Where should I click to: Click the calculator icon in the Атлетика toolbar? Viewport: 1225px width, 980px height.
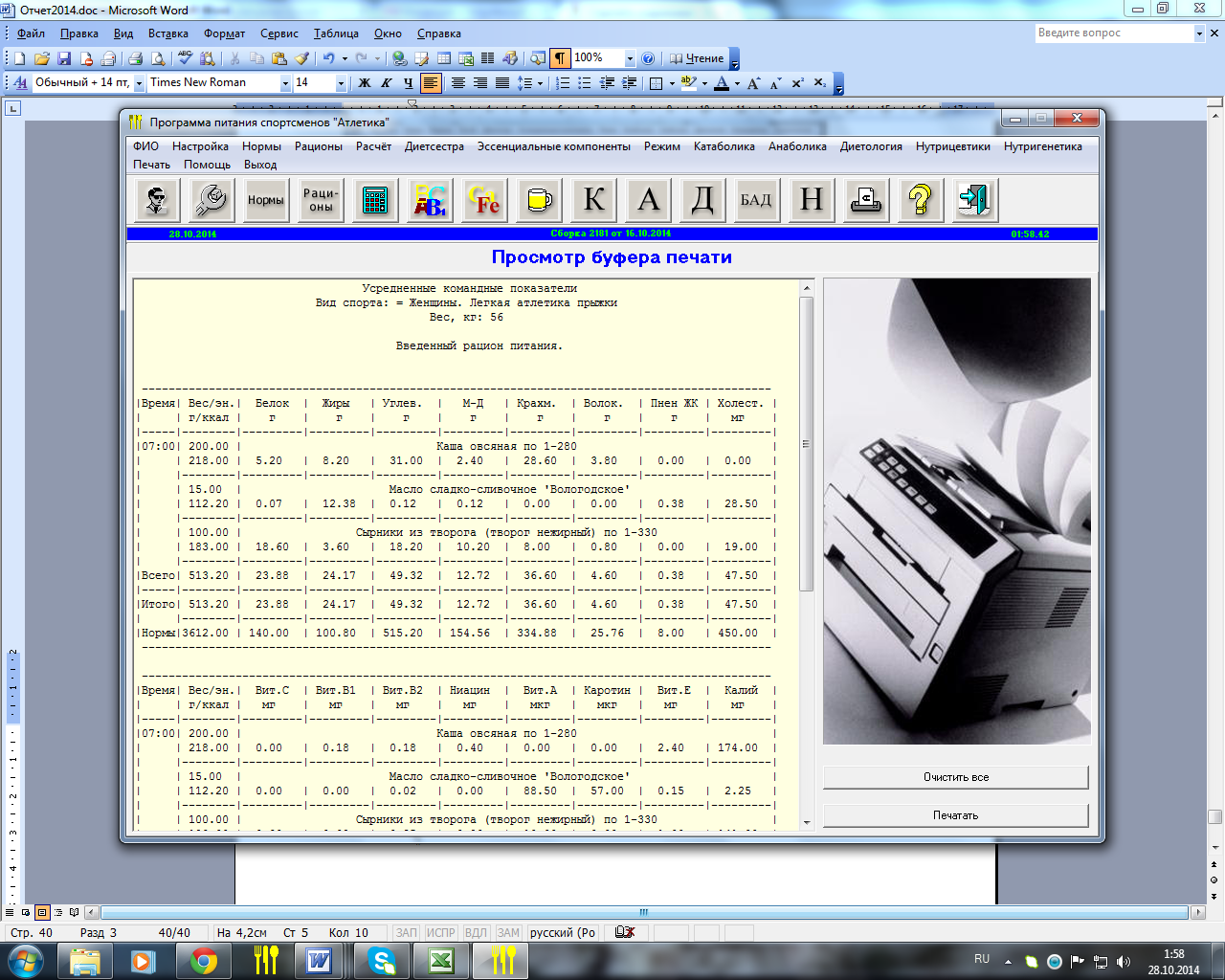(375, 200)
